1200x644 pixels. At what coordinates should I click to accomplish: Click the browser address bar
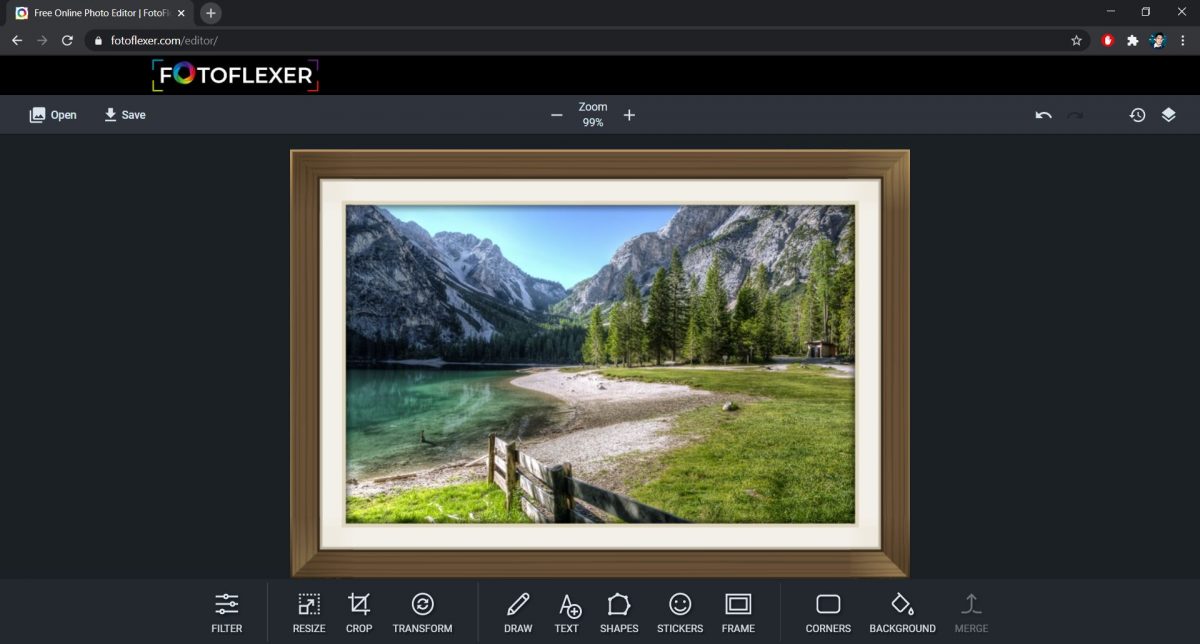[x=300, y=40]
